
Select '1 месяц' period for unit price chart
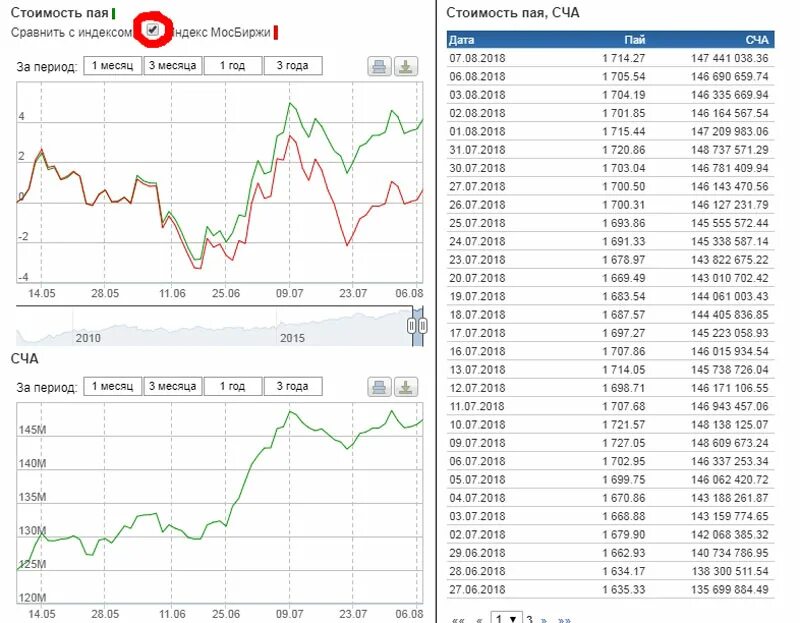pos(112,66)
